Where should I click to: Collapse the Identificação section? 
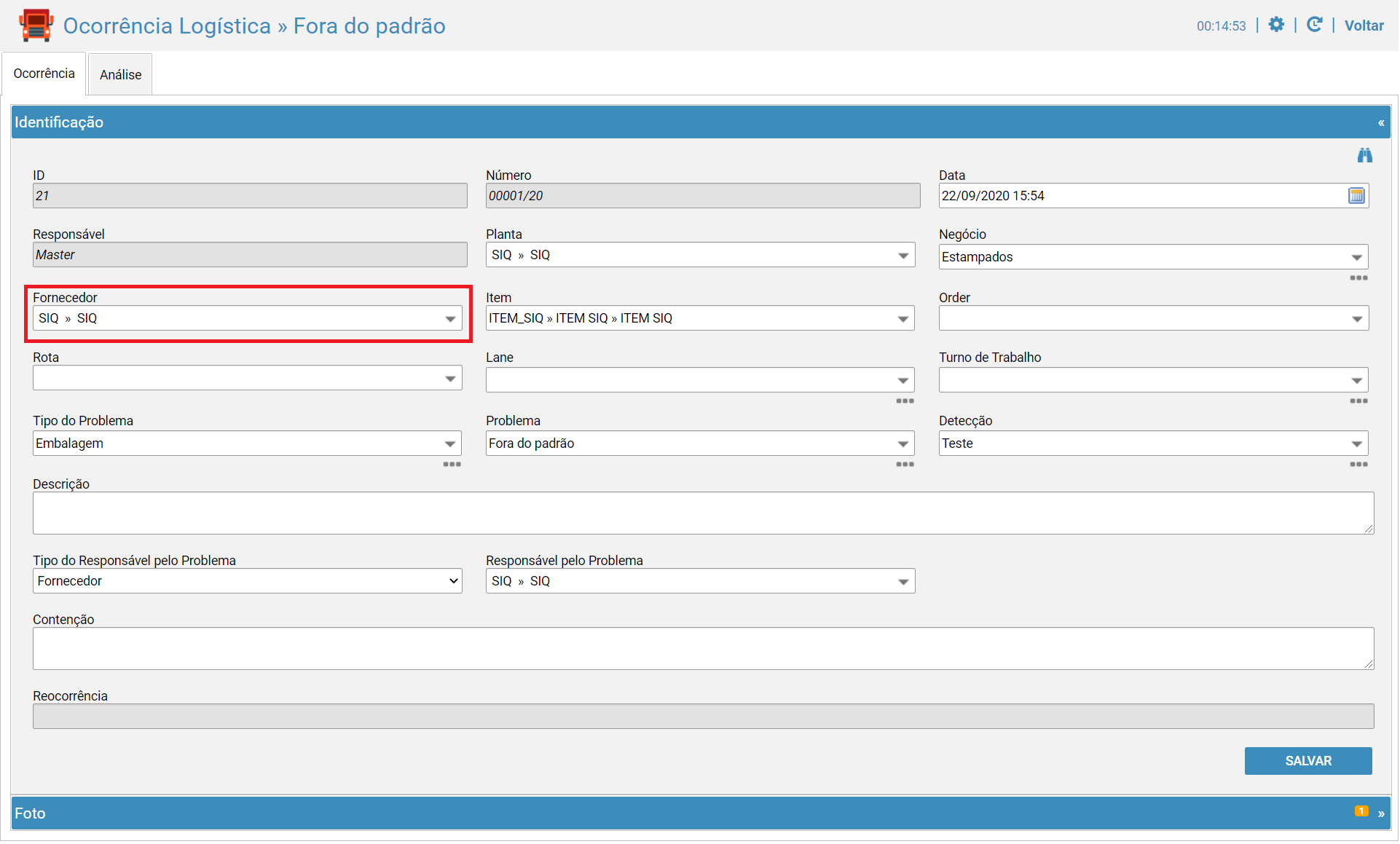pyautogui.click(x=1381, y=123)
